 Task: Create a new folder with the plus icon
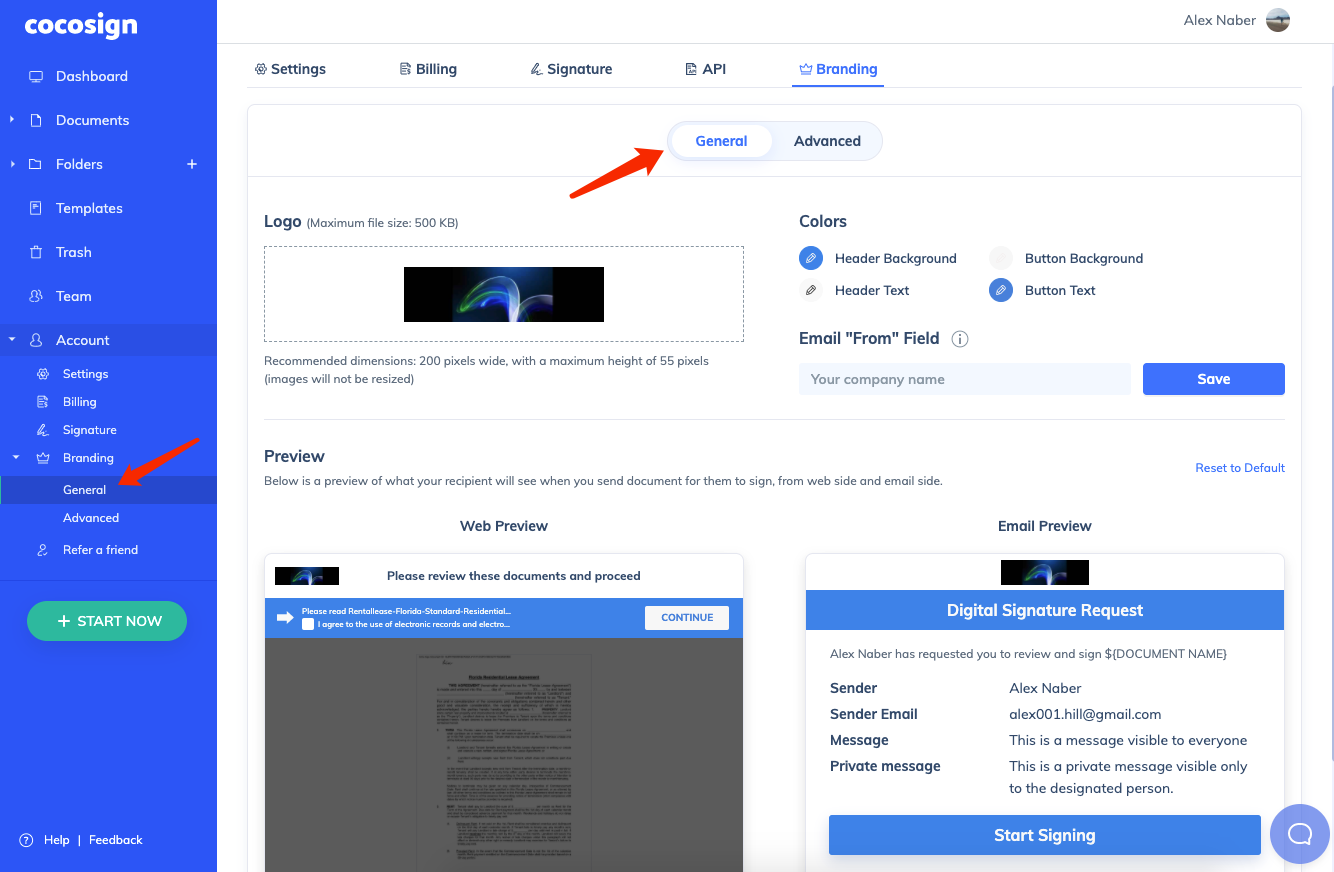click(x=191, y=164)
